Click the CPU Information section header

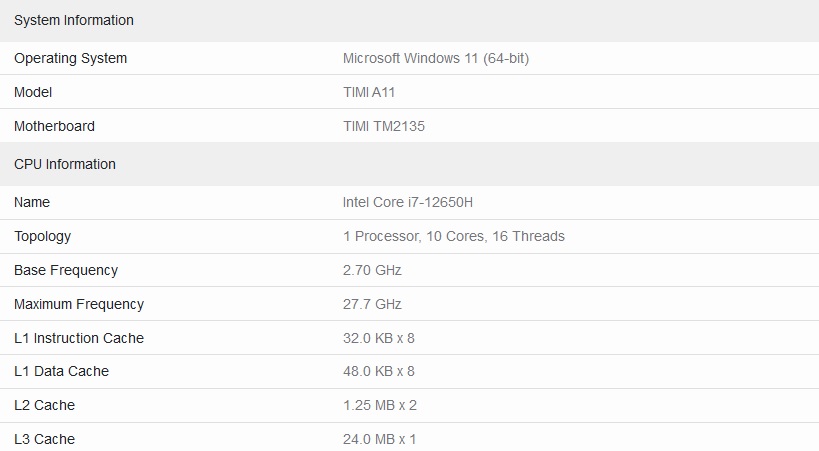click(65, 164)
